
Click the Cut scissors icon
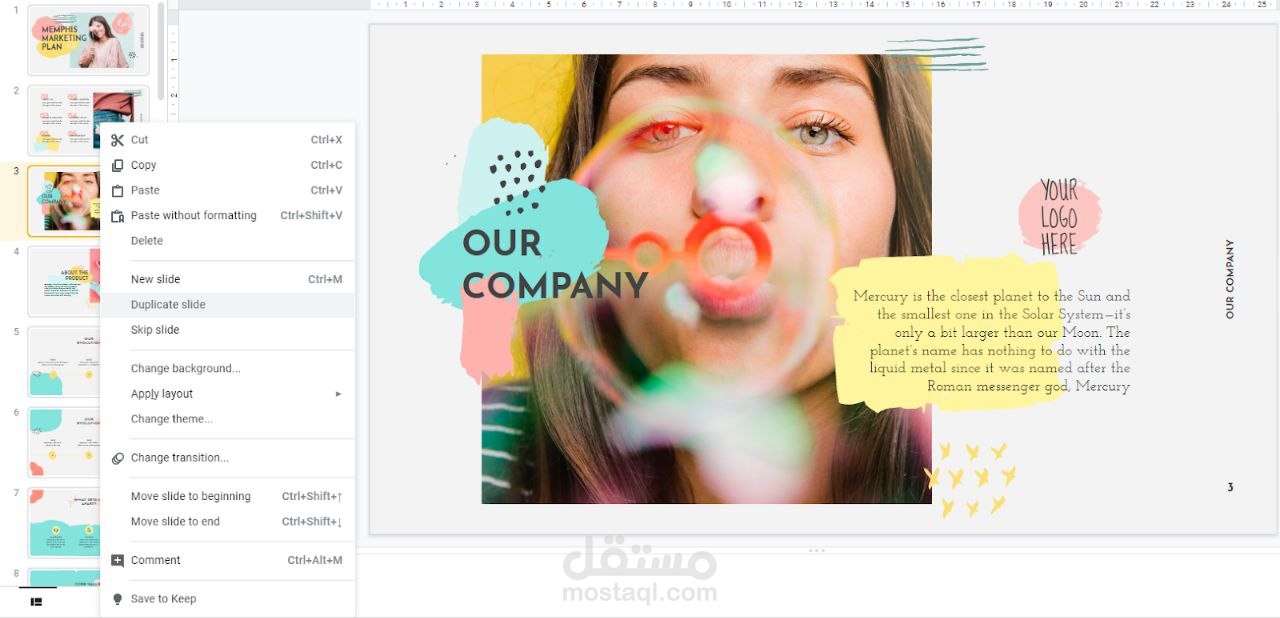click(117, 140)
